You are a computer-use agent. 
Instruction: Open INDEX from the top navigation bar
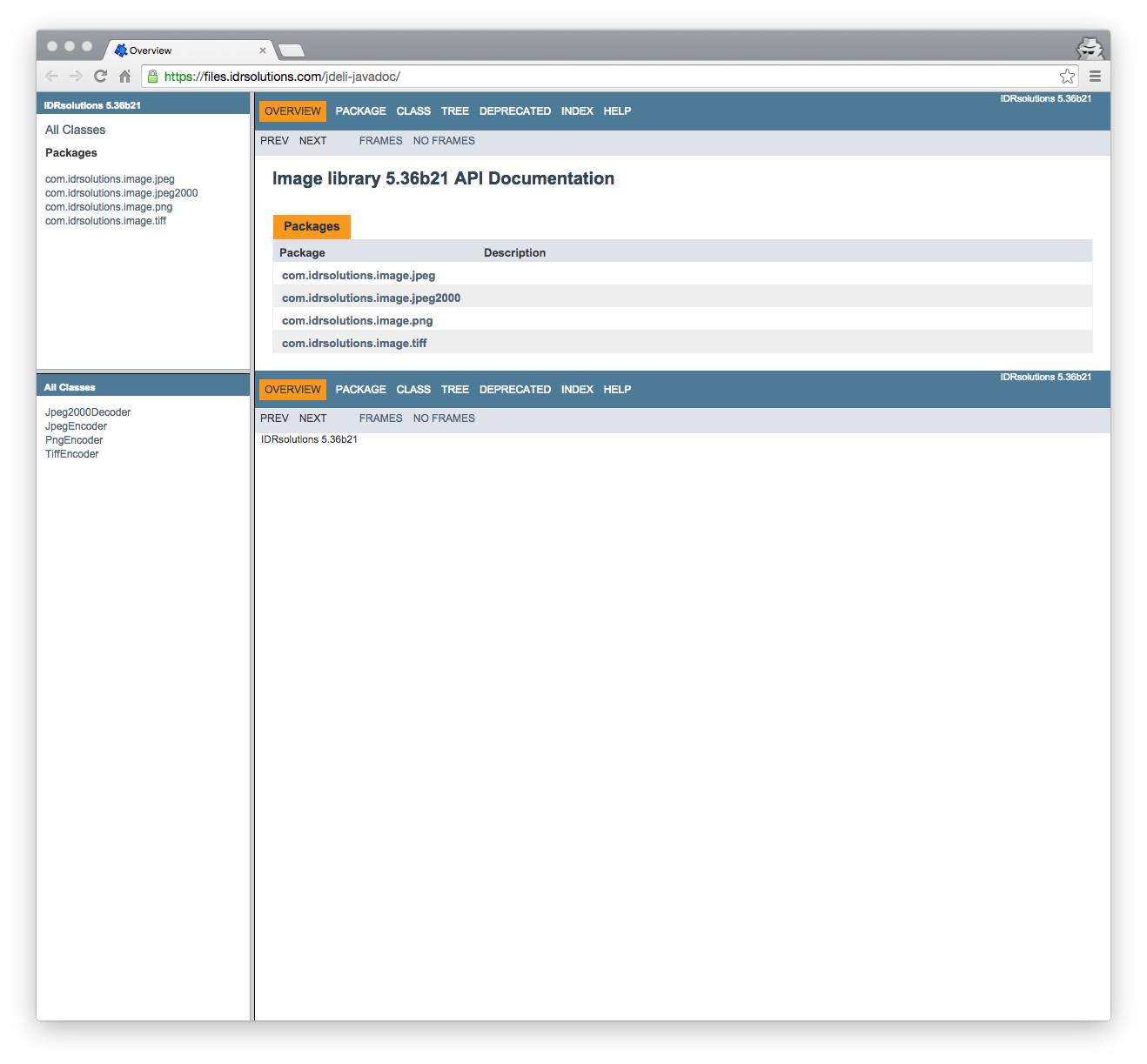coord(577,111)
